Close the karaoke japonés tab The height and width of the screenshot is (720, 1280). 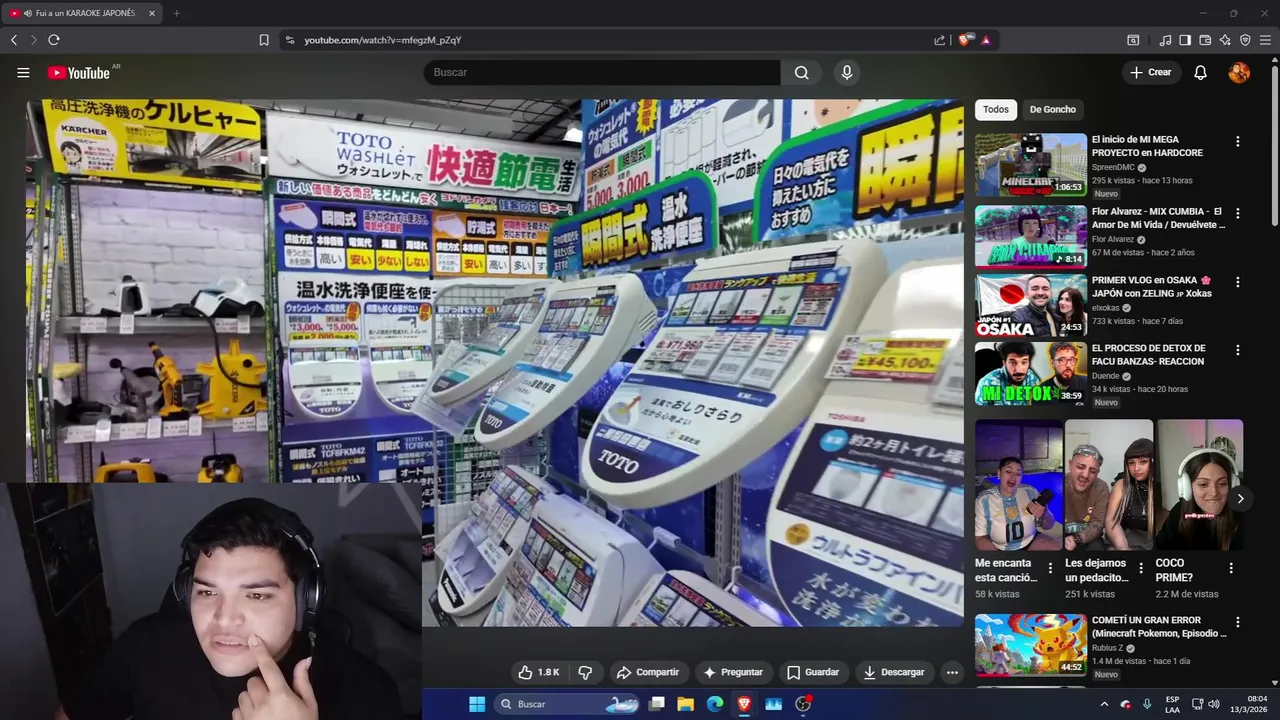[152, 13]
